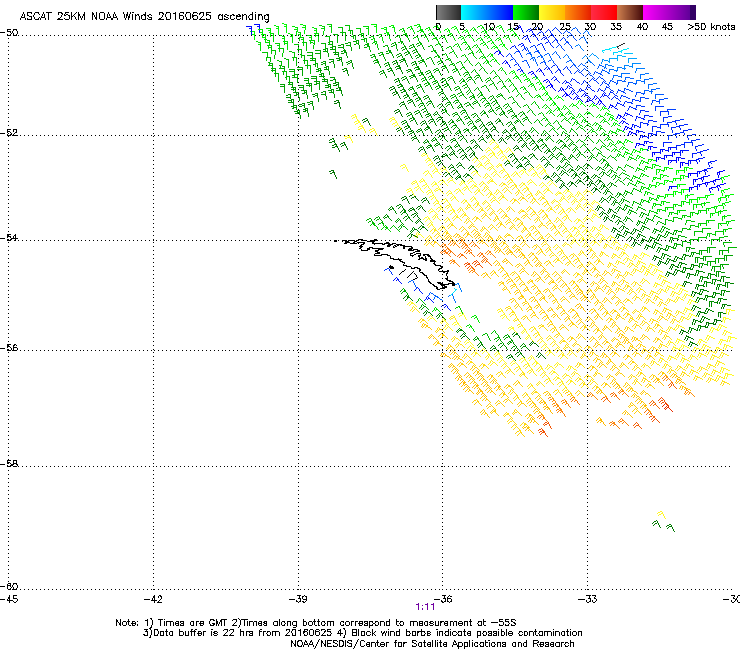Click the magenta 40–45 knots color segment
The height and width of the screenshot is (650, 740).
tap(656, 12)
